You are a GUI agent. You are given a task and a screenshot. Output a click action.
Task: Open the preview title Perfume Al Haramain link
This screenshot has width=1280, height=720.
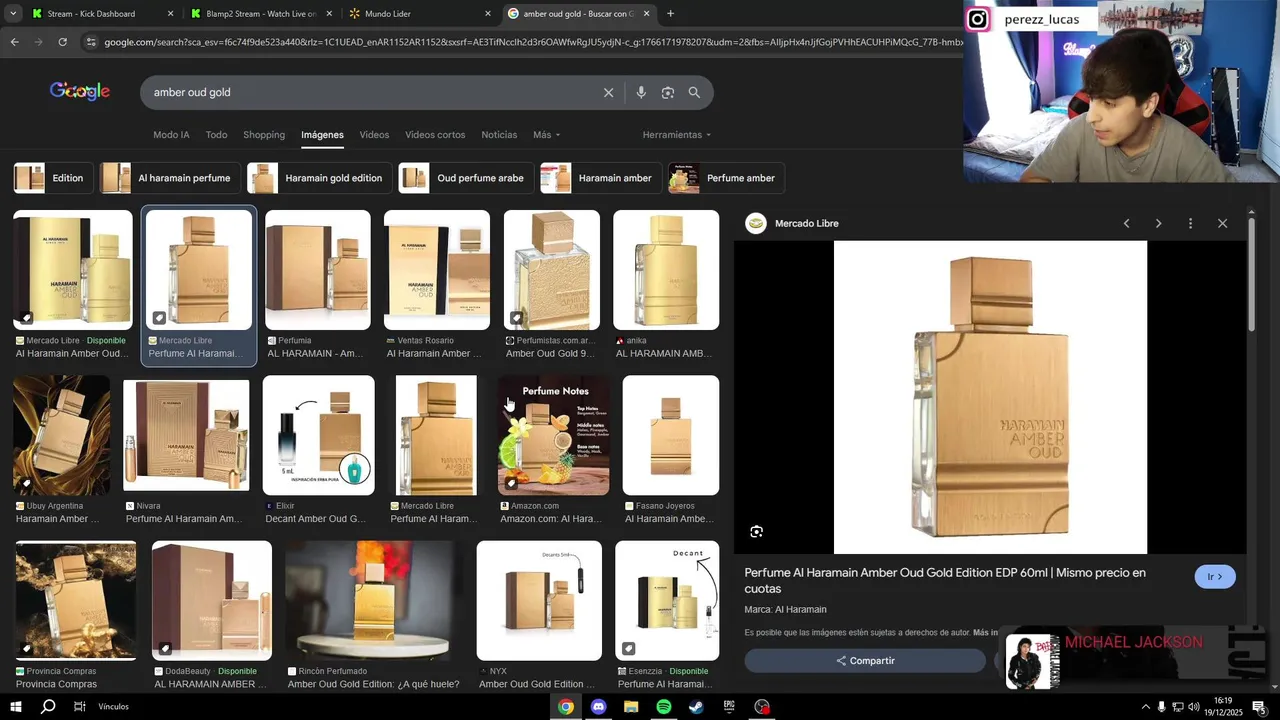point(945,581)
